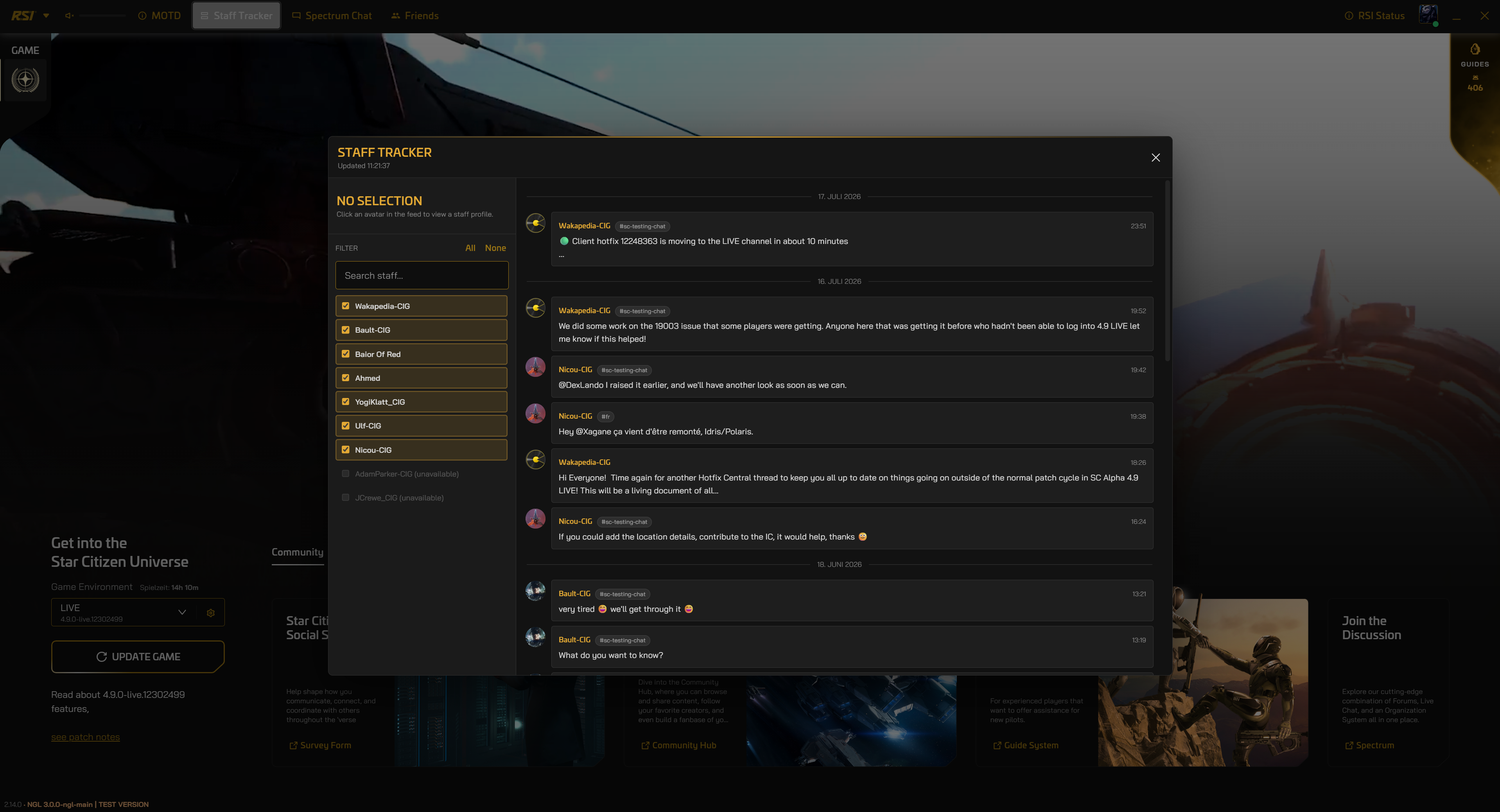This screenshot has width=1500, height=812.
Task: Open the Spectrum Chat tab
Action: 332,16
